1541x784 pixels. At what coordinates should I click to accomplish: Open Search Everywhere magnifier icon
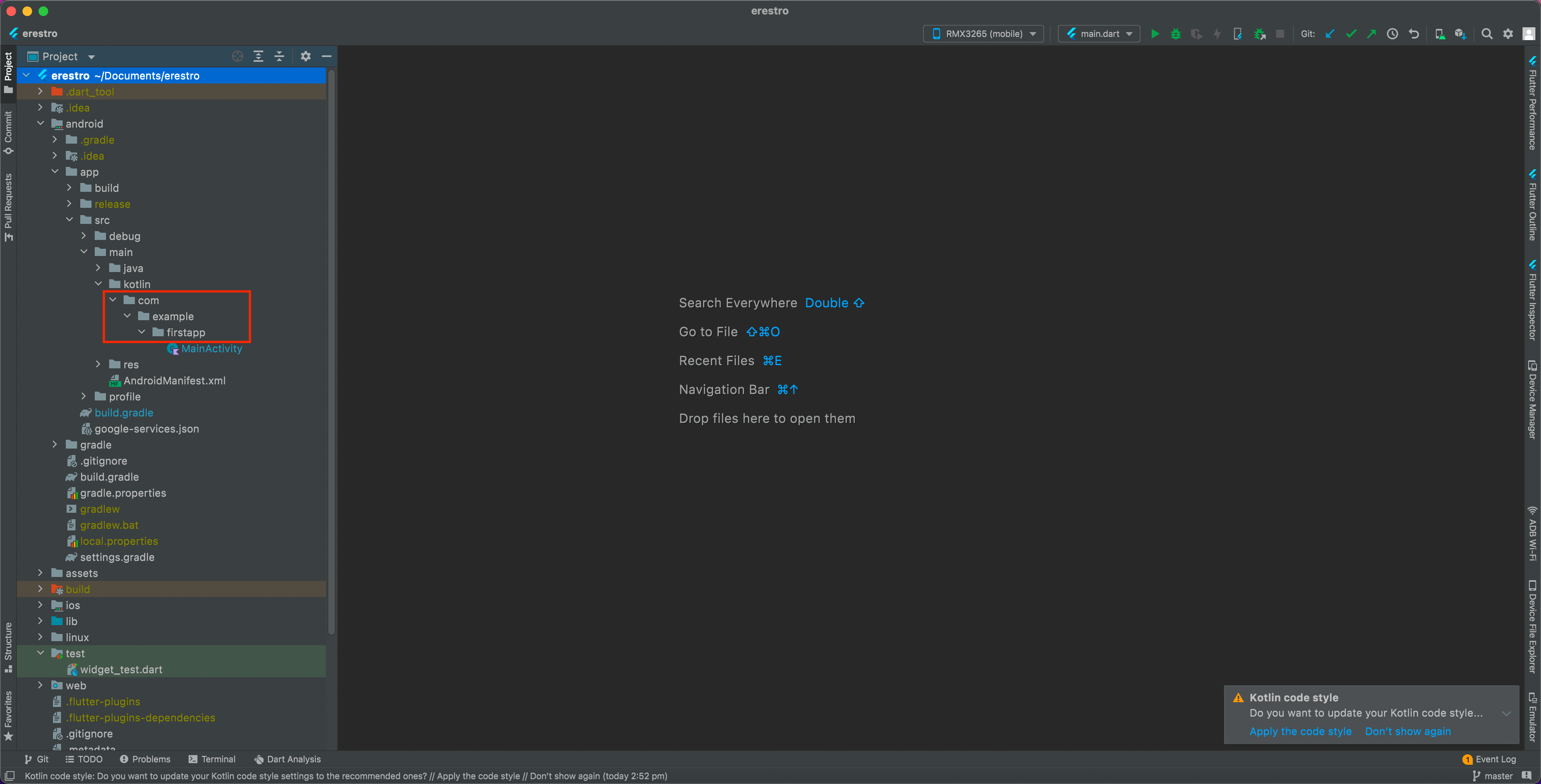tap(1487, 34)
